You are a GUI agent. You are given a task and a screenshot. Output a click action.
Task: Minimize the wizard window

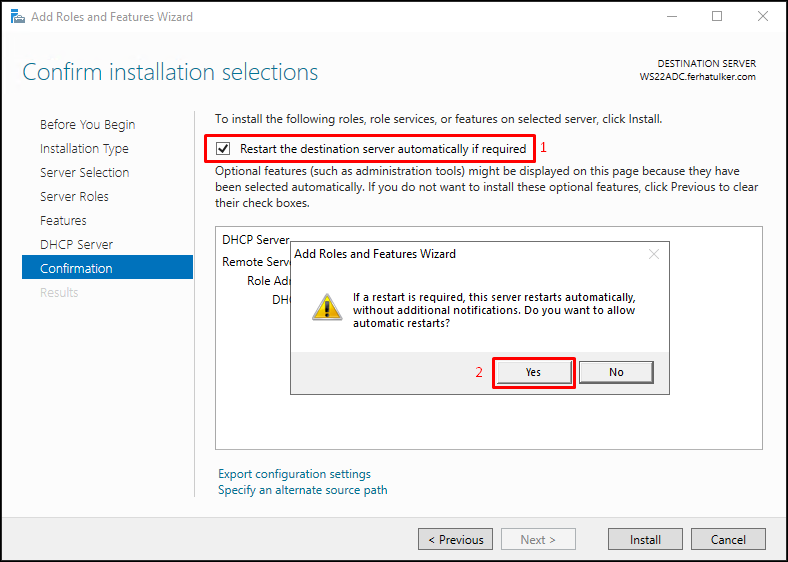pos(672,16)
